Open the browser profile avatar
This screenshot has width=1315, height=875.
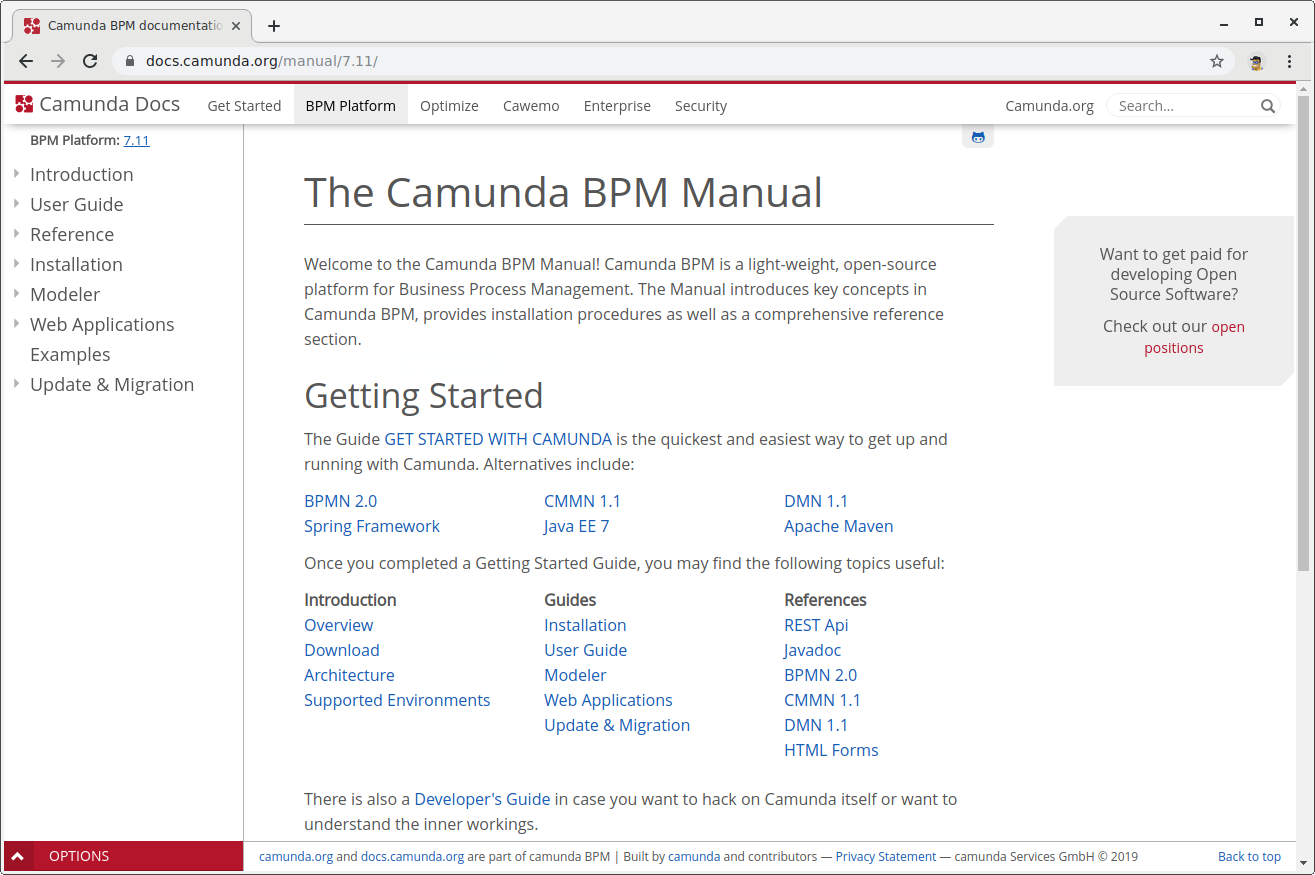(1256, 61)
